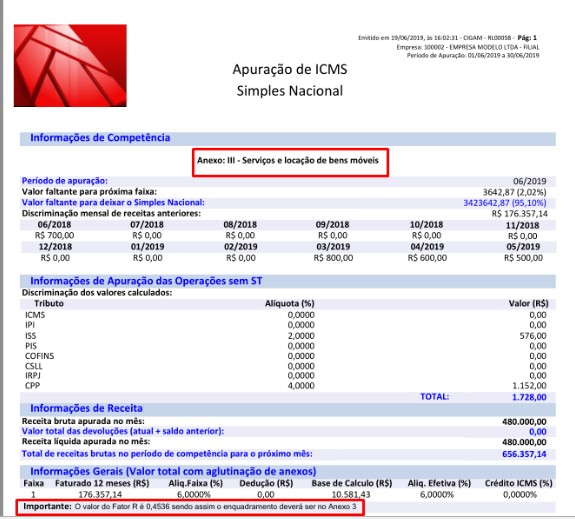Select the R$ 800,00 revenue cell

[x=333, y=258]
